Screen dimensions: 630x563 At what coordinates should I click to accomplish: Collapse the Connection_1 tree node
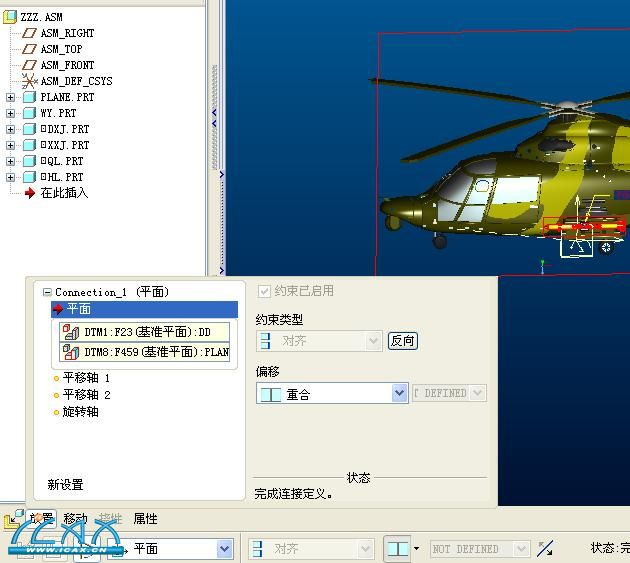pyautogui.click(x=47, y=292)
